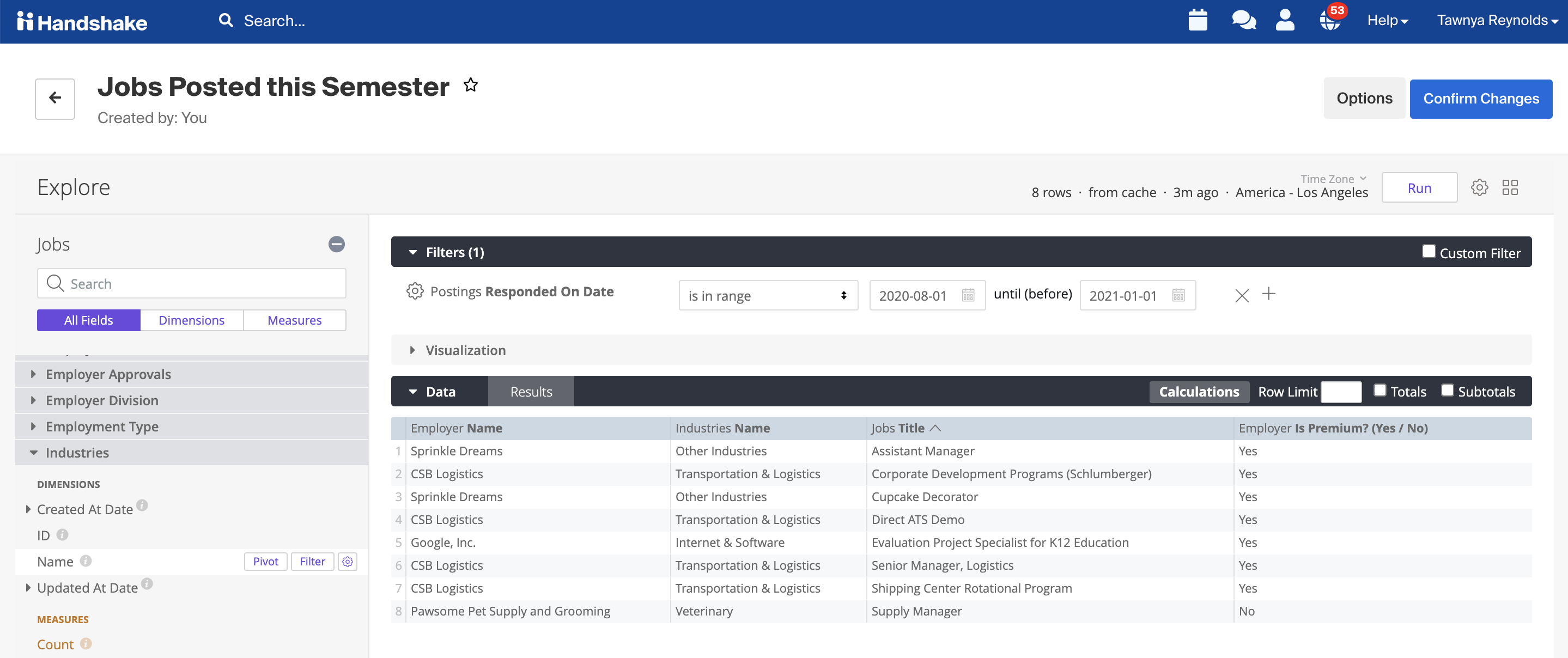1568x658 pixels.
Task: Enable the Subtotals checkbox
Action: click(x=1447, y=390)
